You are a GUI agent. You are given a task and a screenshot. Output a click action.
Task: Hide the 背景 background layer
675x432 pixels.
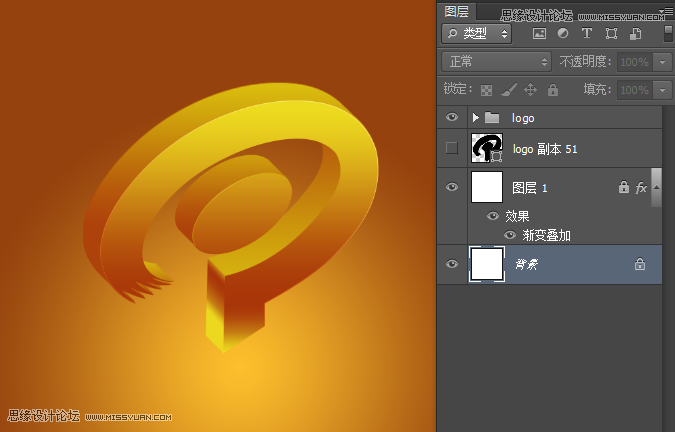[452, 264]
